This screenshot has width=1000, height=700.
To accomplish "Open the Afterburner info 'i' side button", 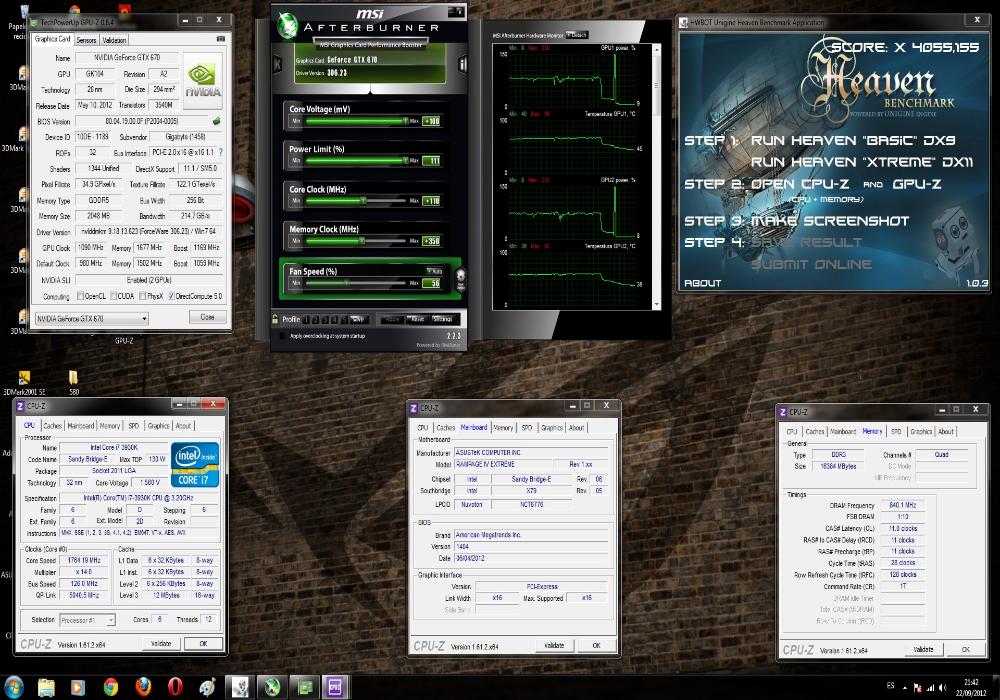I will [462, 64].
